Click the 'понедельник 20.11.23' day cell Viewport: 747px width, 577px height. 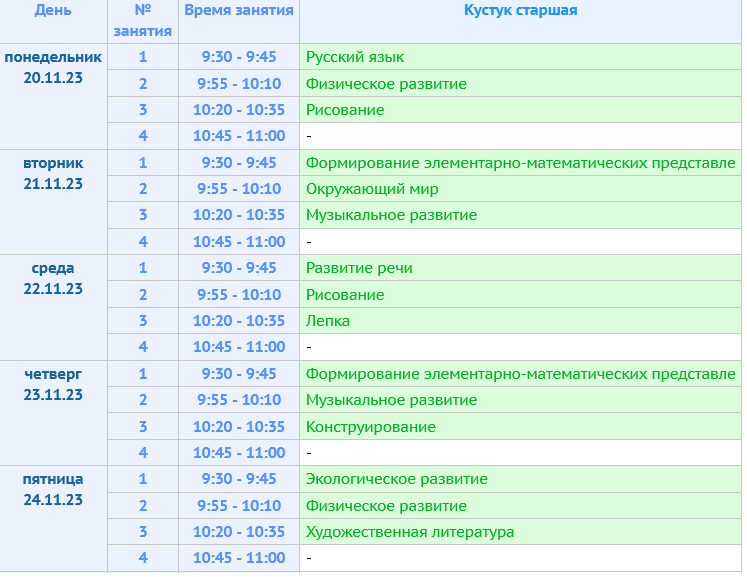(53, 68)
